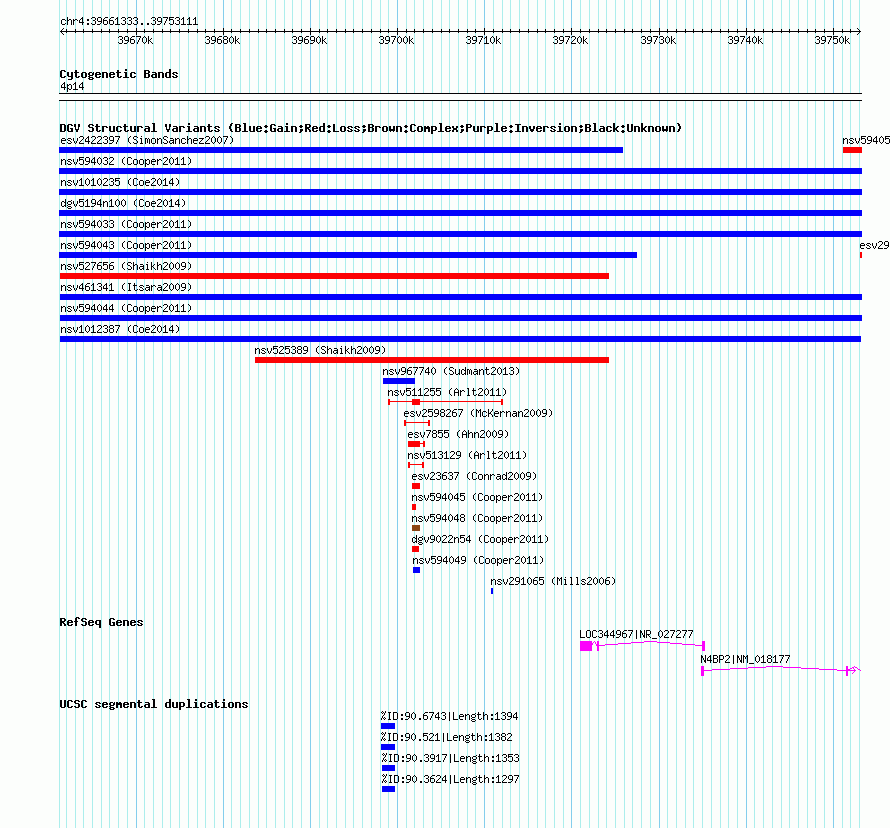The image size is (890, 828).
Task: Open dgv9022n54 (Cooper2011) label
Action: 480,539
